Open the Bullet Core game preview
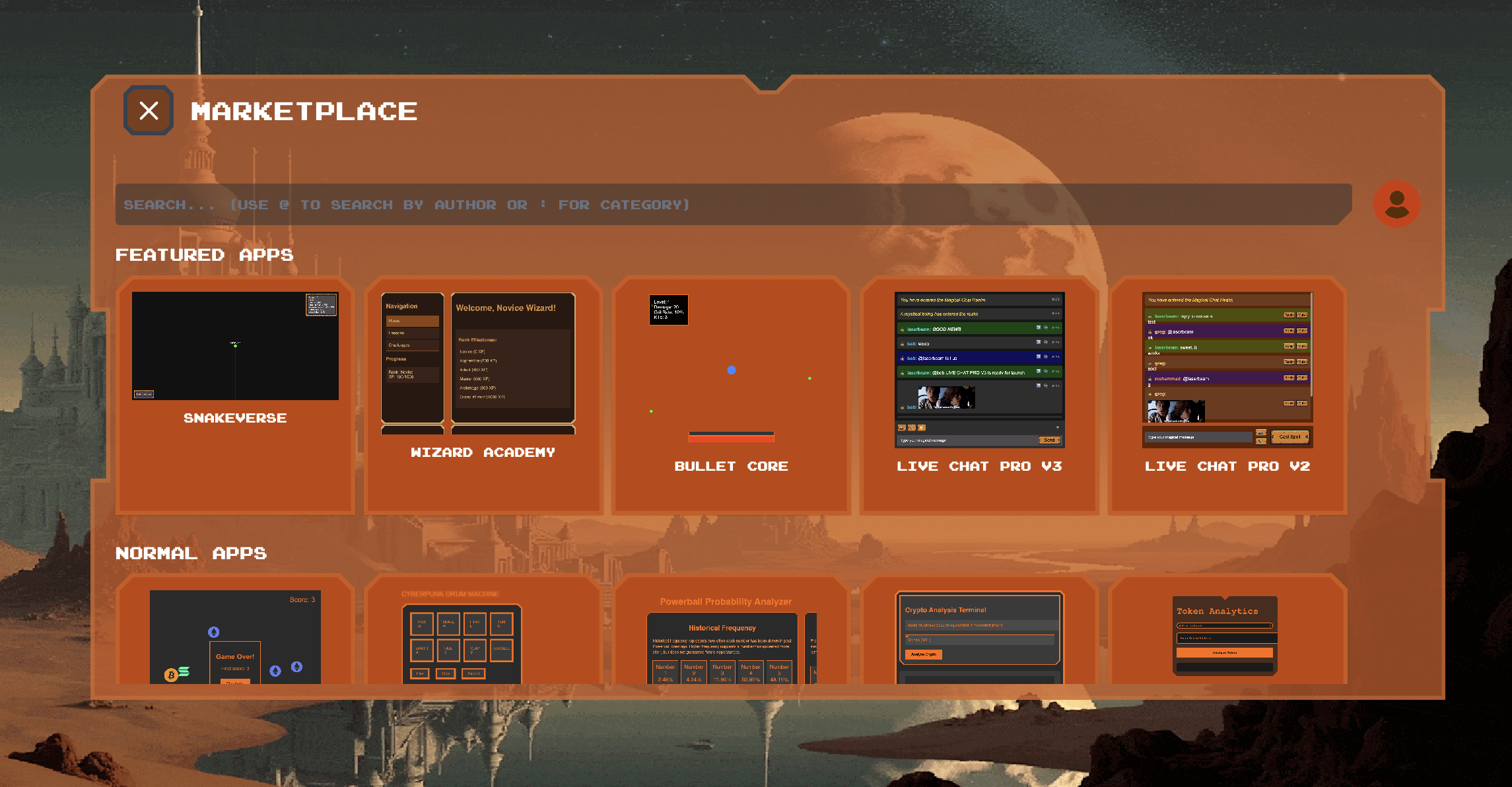The width and height of the screenshot is (1512, 787). 731,370
